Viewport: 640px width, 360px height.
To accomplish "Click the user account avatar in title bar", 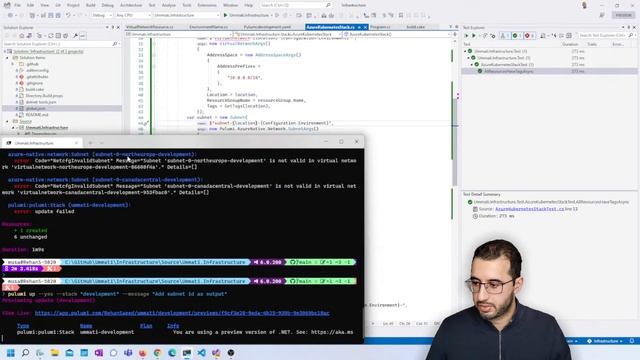I will pyautogui.click(x=584, y=5).
